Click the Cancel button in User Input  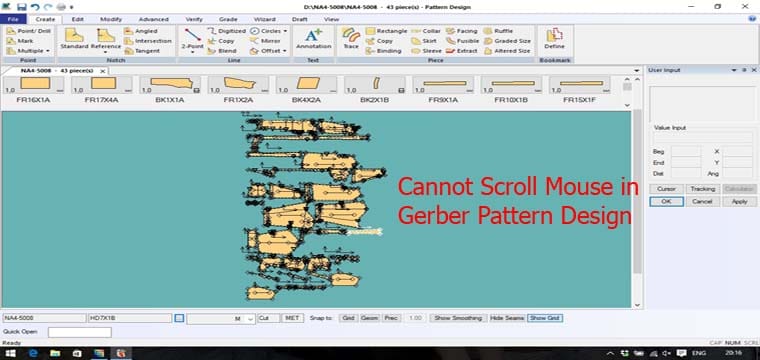tap(702, 202)
